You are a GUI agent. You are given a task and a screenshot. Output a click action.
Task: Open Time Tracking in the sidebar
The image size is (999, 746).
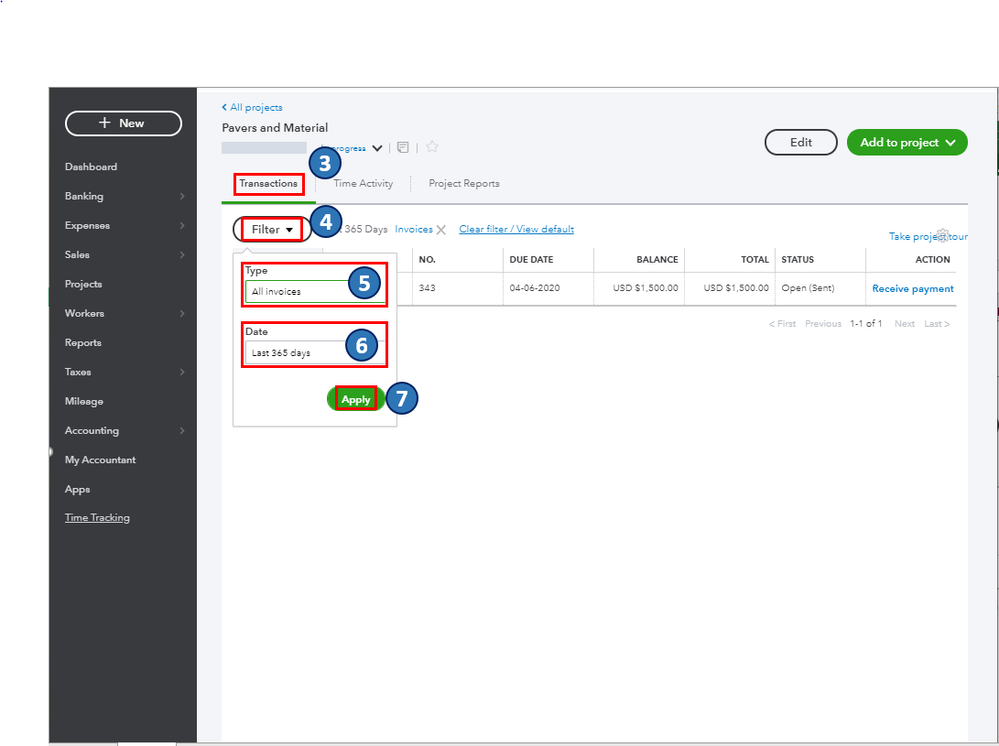coord(97,517)
